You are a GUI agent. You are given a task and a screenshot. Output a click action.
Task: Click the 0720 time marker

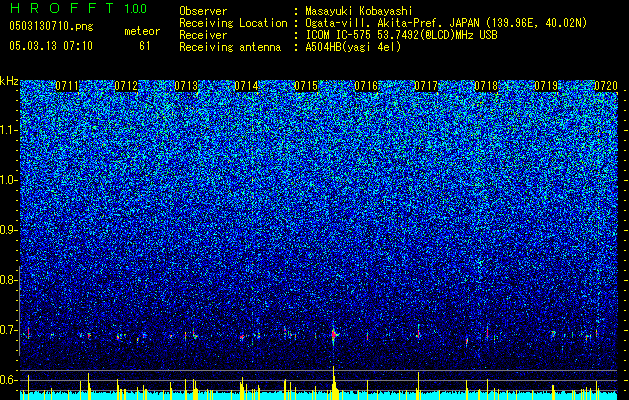point(606,86)
